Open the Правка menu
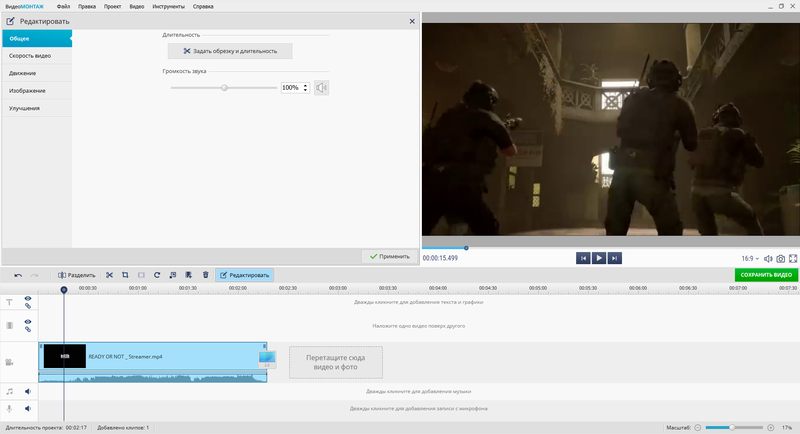 click(87, 7)
